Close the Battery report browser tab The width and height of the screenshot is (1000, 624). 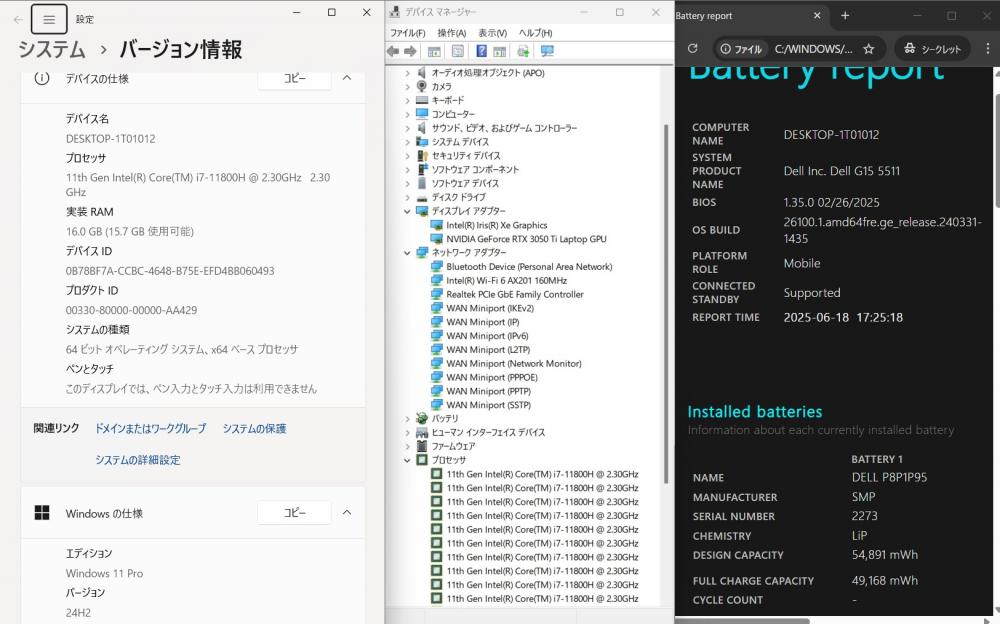click(x=817, y=16)
